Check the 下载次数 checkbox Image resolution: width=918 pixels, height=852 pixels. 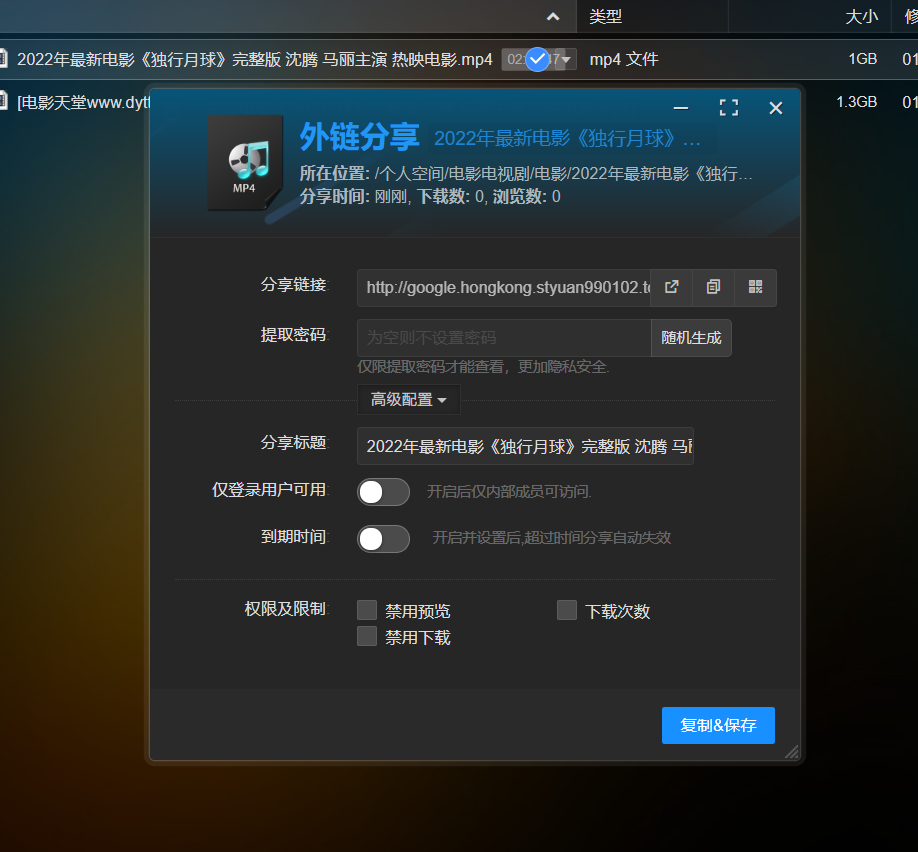pos(567,611)
